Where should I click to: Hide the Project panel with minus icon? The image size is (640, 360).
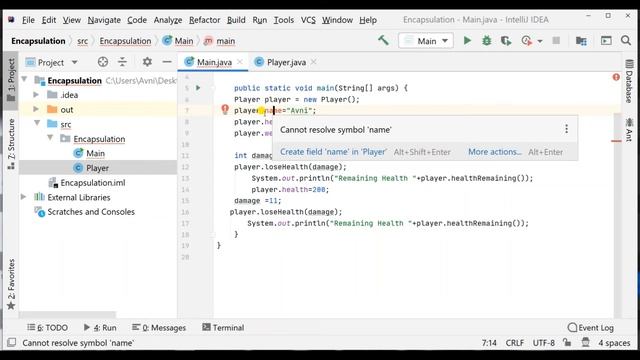(x=167, y=62)
